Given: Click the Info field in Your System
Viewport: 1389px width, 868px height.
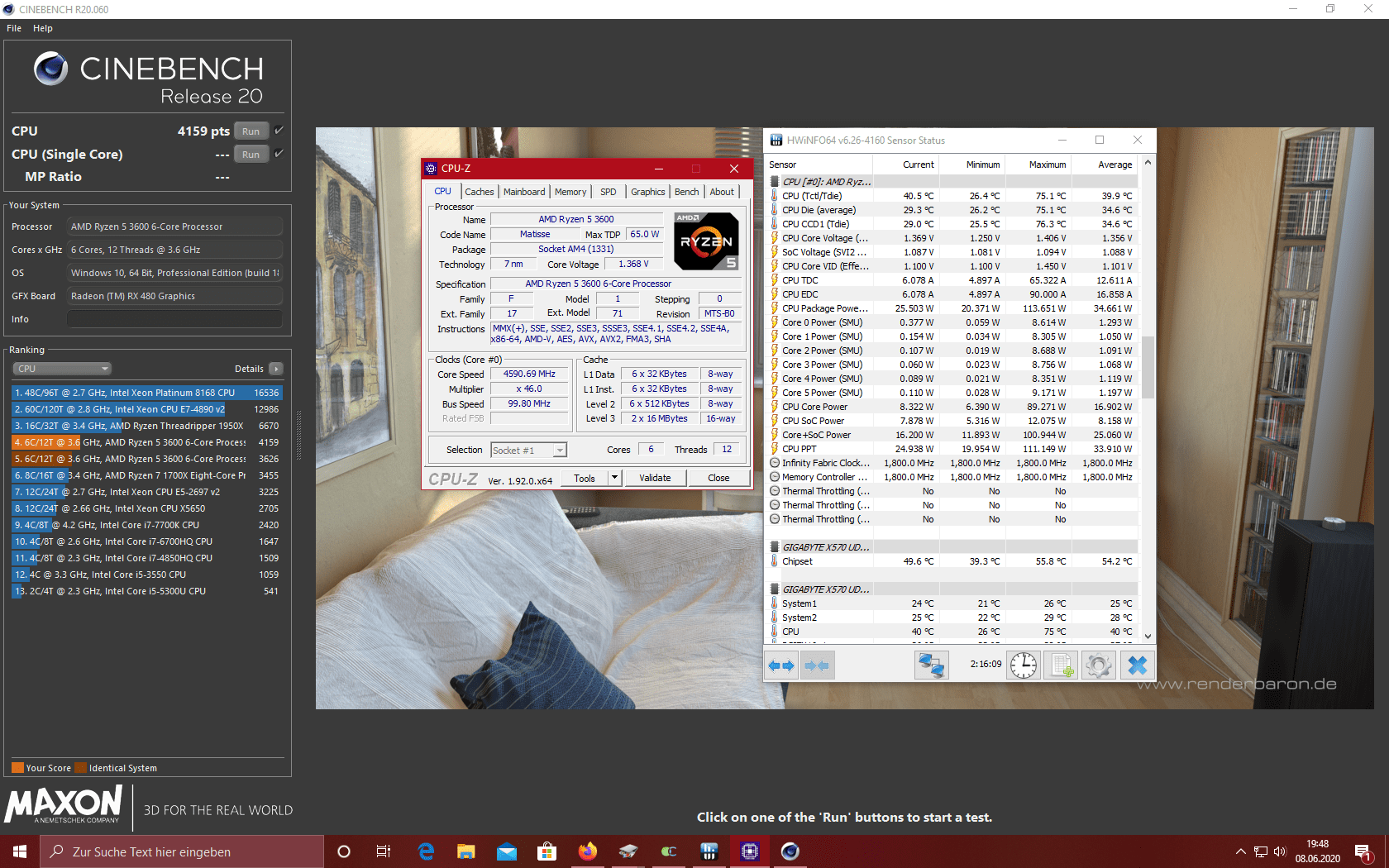Looking at the screenshot, I should [x=174, y=319].
